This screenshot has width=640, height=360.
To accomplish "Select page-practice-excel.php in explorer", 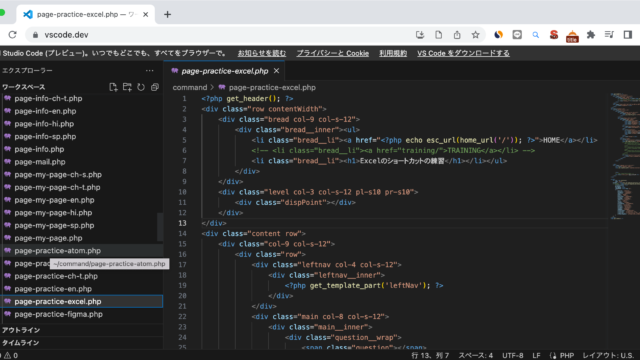I will [x=82, y=301].
